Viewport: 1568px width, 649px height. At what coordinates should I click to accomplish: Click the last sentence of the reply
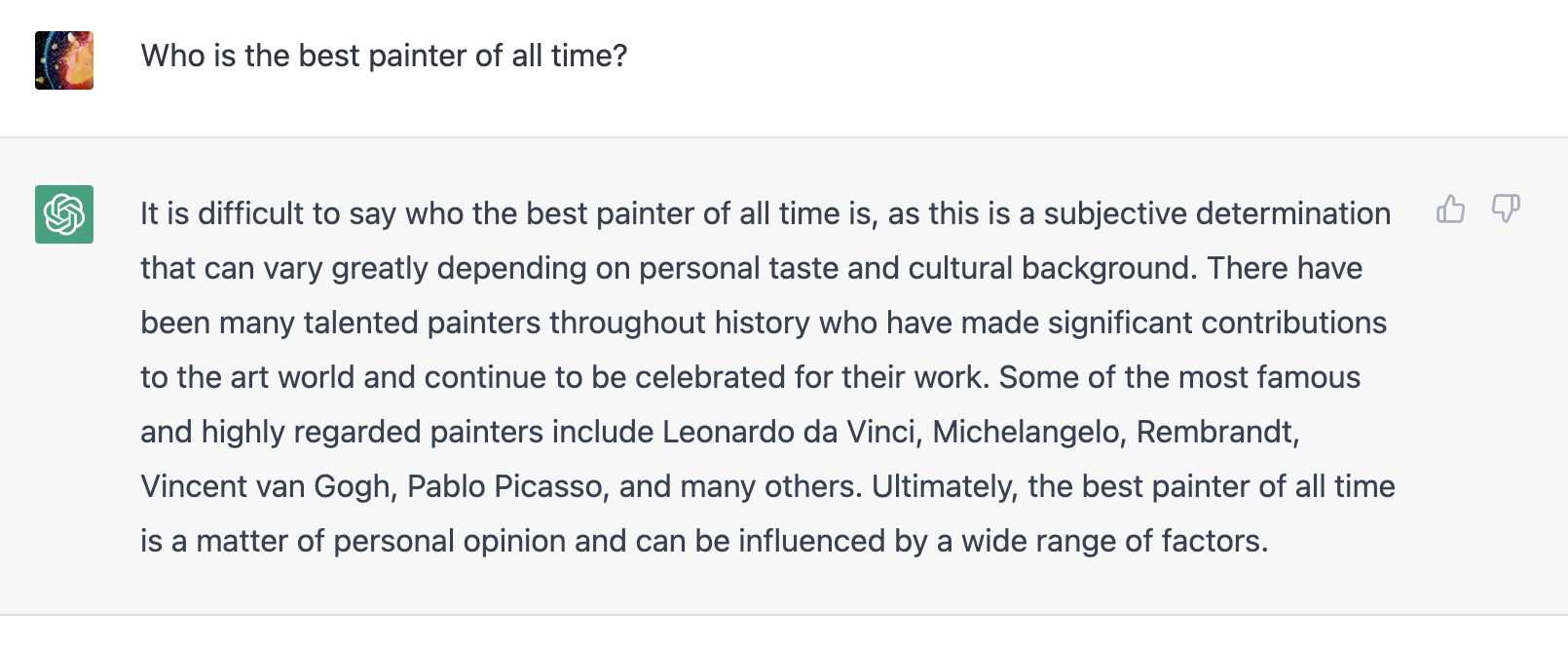click(x=705, y=540)
